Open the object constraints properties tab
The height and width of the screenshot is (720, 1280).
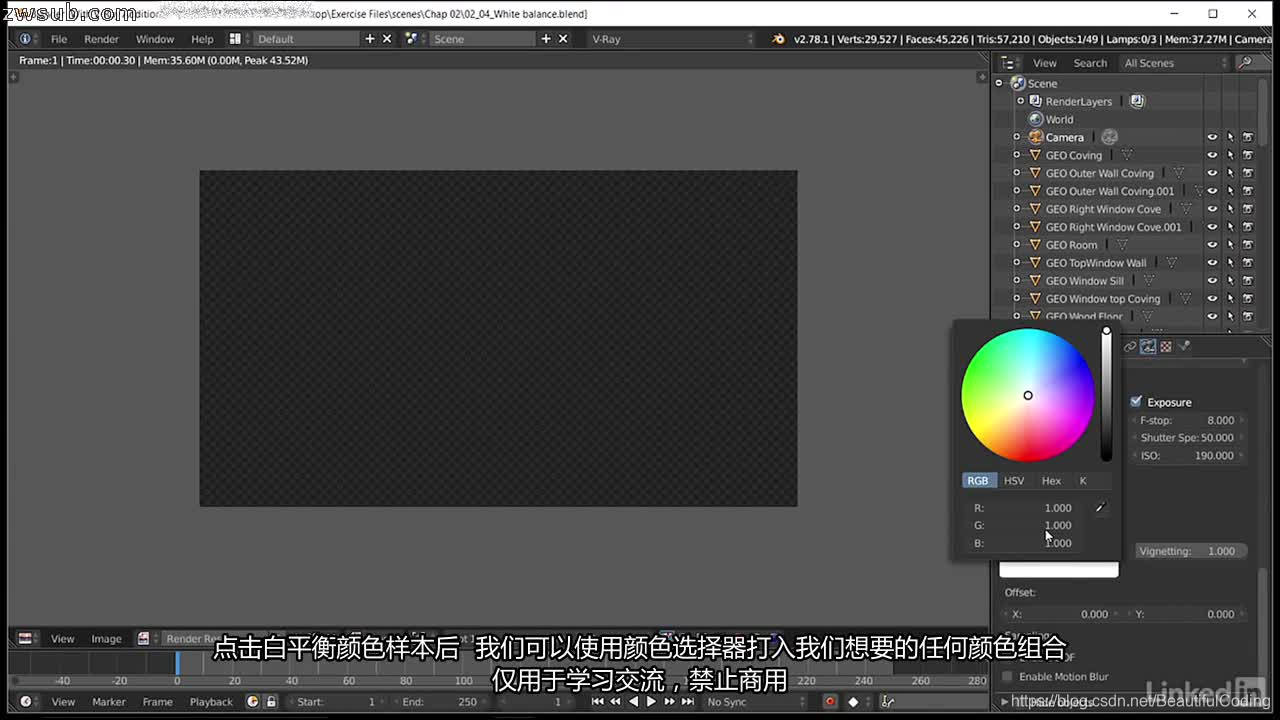(x=1130, y=346)
